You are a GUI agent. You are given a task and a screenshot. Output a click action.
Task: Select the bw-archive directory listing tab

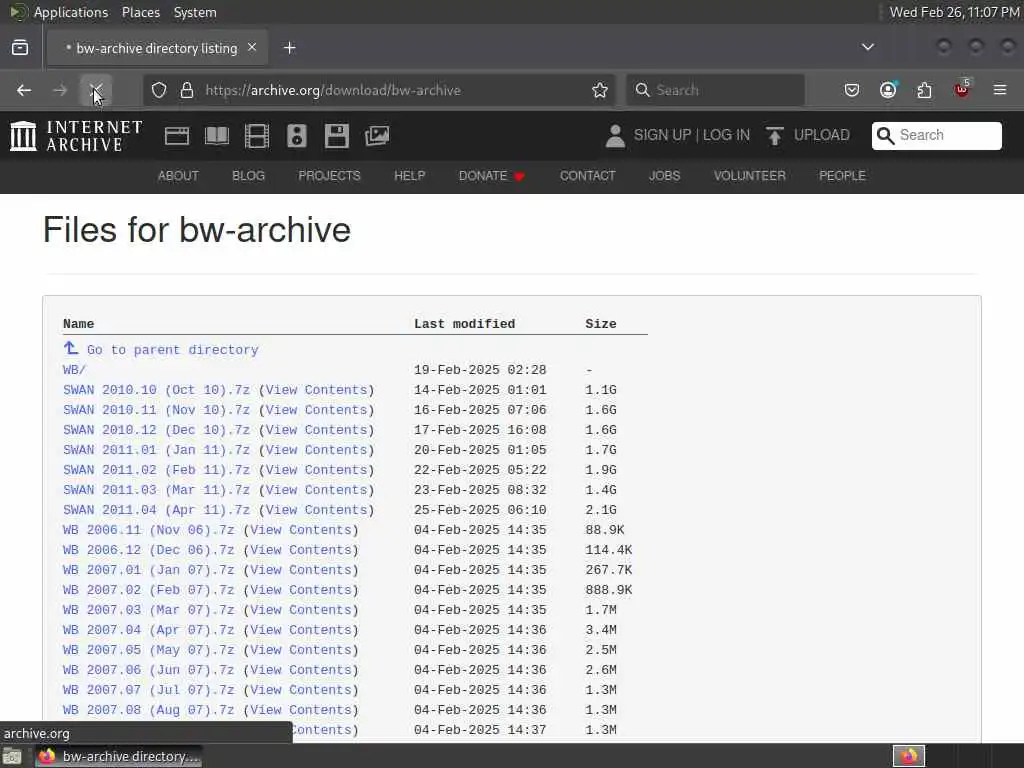[157, 48]
